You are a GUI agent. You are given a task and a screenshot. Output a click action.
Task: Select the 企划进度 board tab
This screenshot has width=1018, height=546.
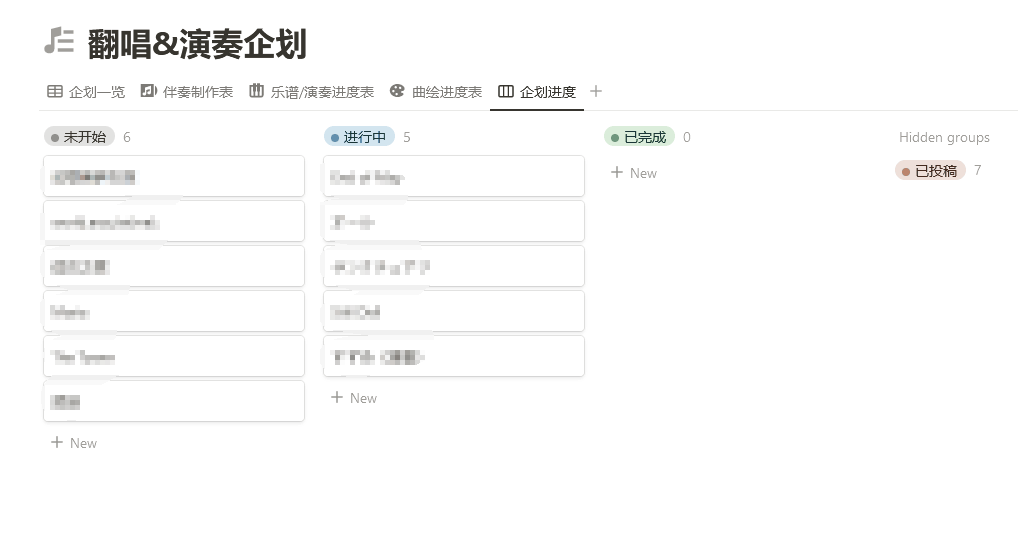[x=537, y=92]
